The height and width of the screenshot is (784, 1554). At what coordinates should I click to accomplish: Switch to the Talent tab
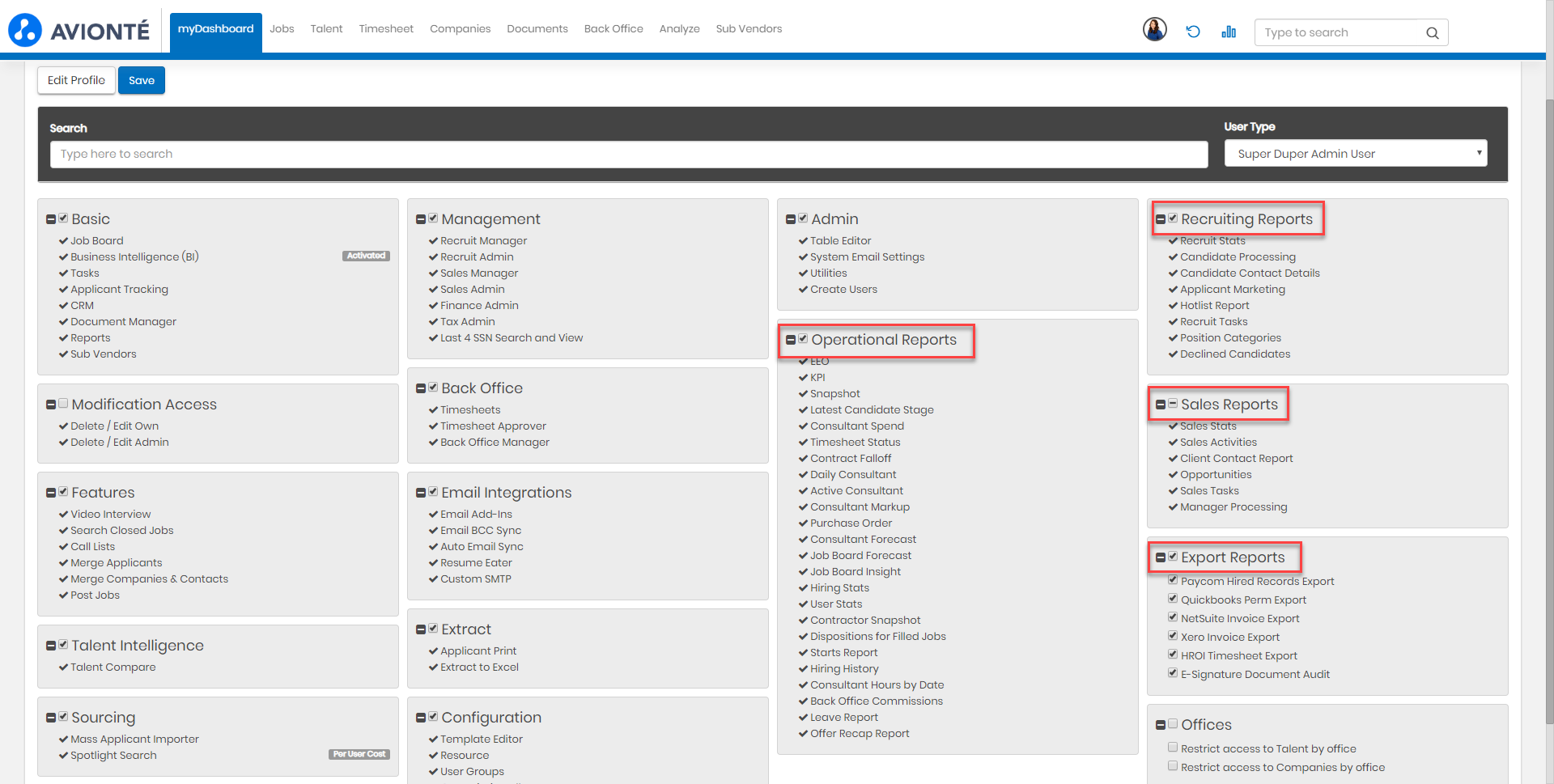coord(326,29)
